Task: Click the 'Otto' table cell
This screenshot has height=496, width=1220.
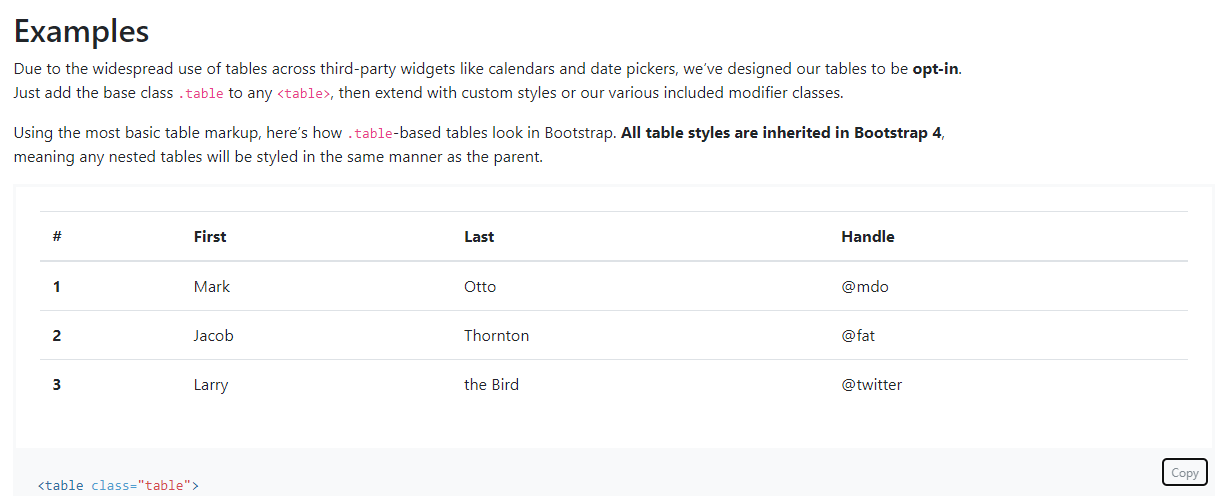Action: click(x=480, y=287)
